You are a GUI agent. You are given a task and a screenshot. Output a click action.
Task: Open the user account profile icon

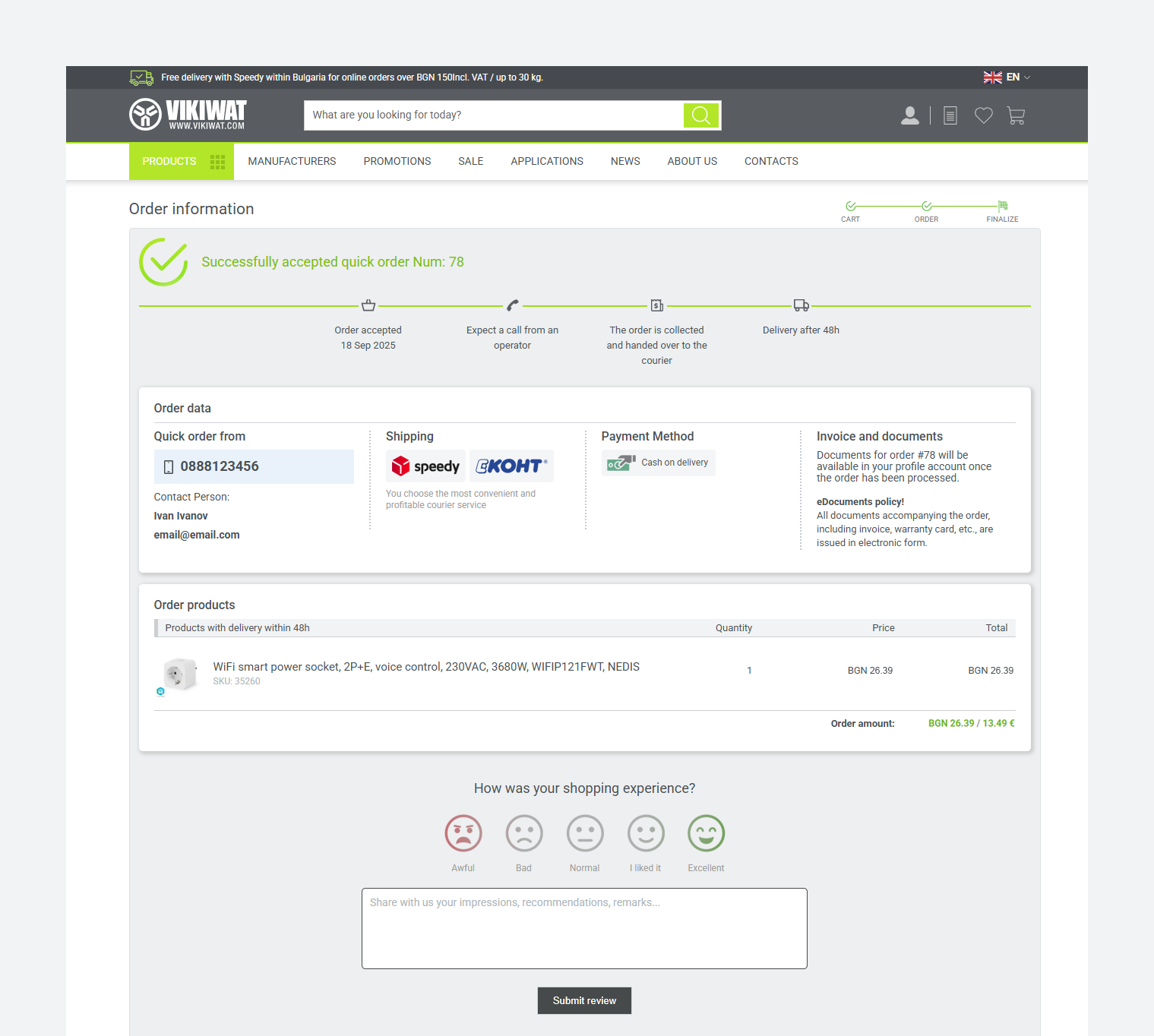(x=909, y=115)
